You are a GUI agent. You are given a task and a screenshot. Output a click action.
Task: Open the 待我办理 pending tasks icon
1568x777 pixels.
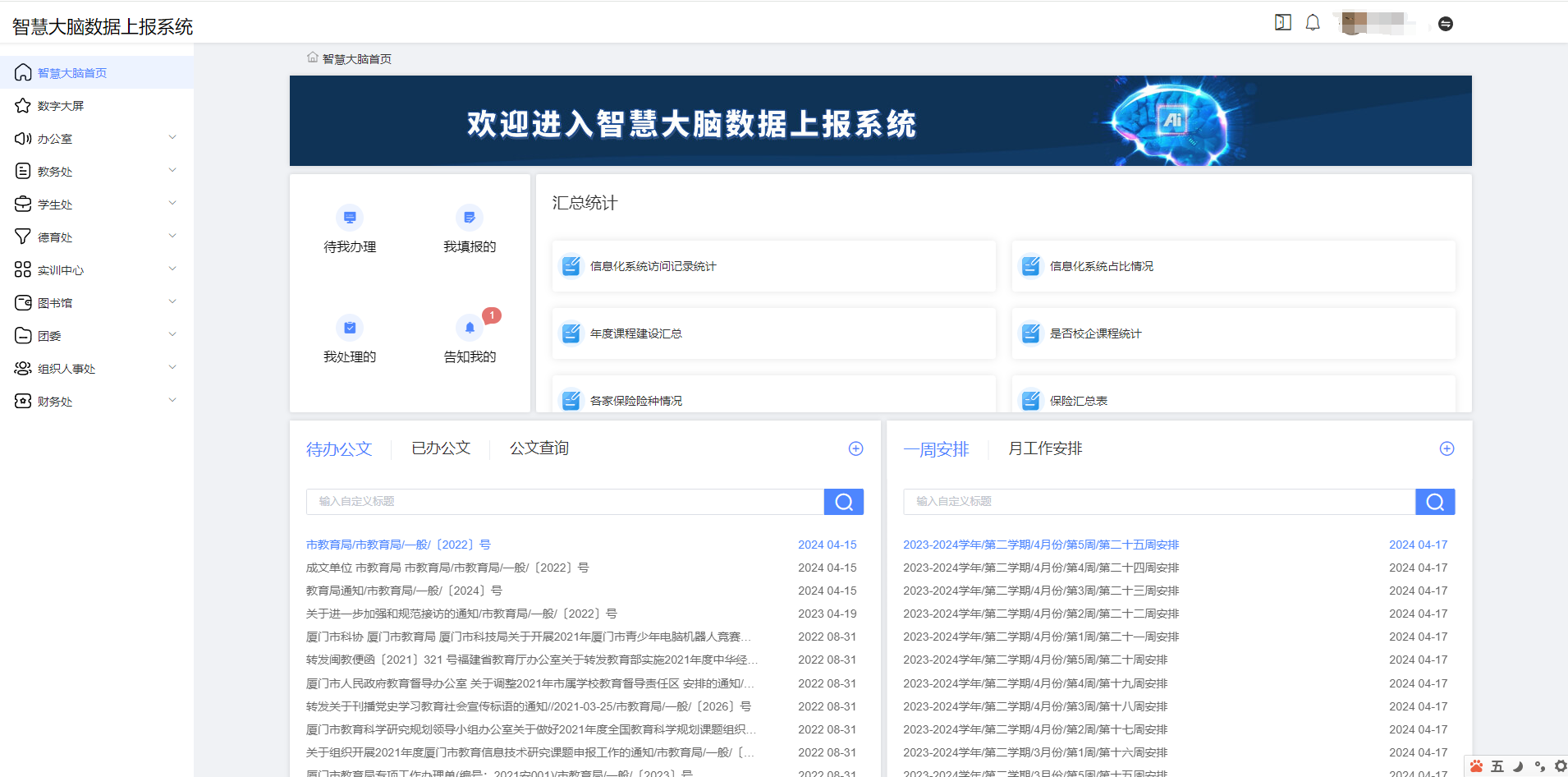[350, 217]
